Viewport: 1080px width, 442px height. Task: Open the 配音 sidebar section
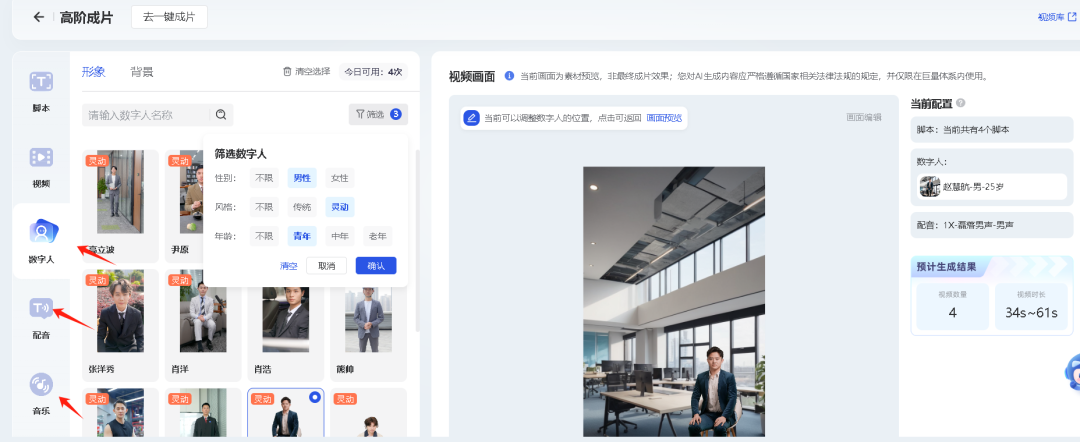(41, 317)
